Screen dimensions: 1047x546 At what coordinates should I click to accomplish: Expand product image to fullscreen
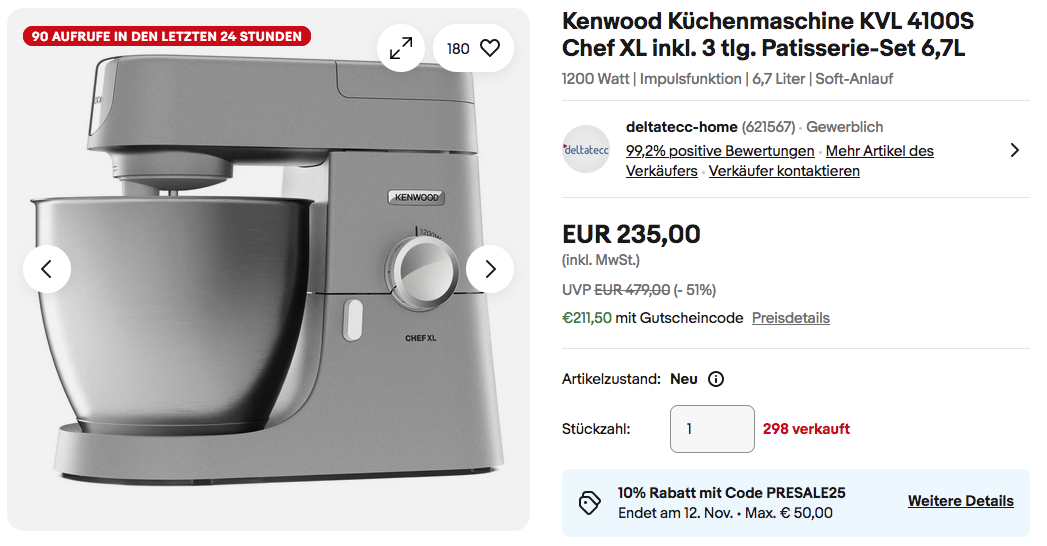[x=400, y=48]
